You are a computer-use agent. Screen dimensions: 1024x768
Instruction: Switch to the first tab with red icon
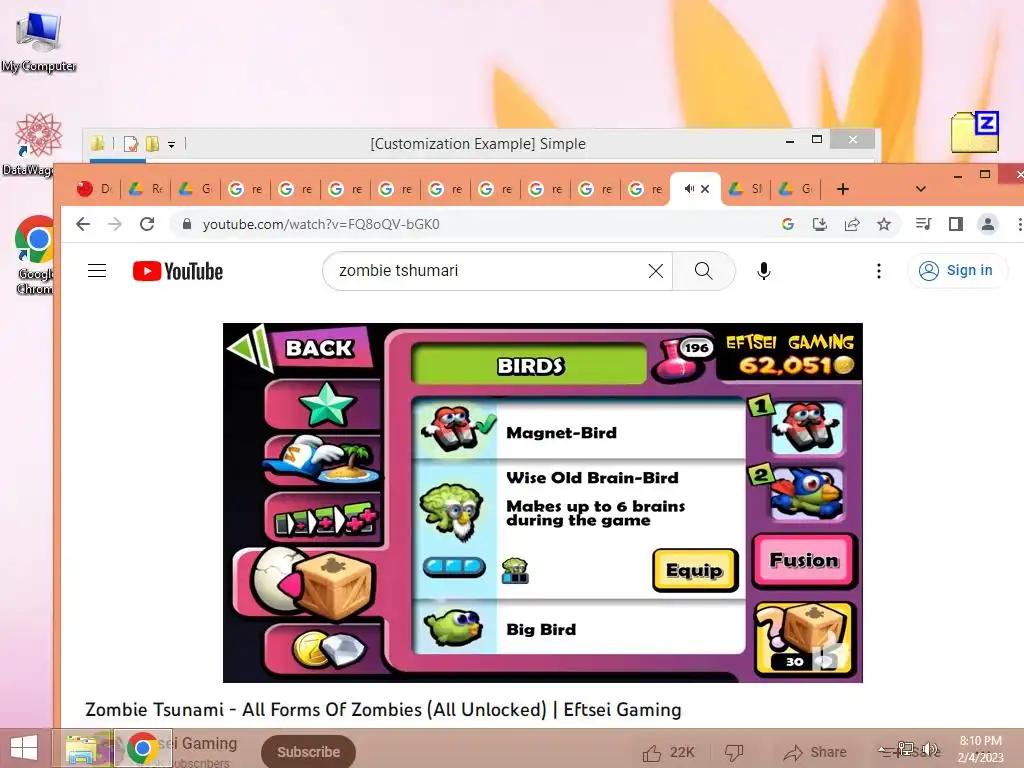(94, 189)
